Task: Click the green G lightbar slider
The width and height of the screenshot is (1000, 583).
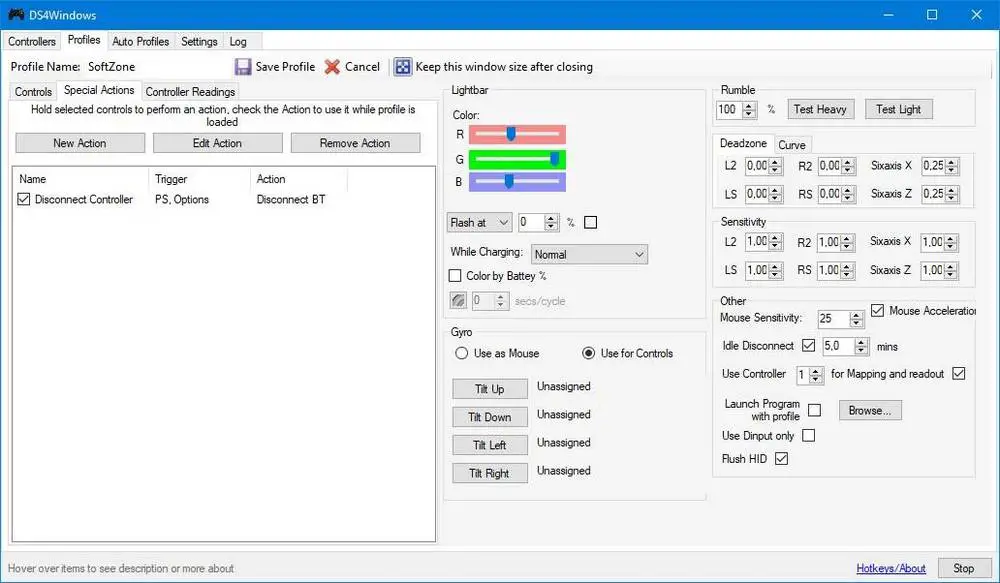Action: (x=517, y=159)
